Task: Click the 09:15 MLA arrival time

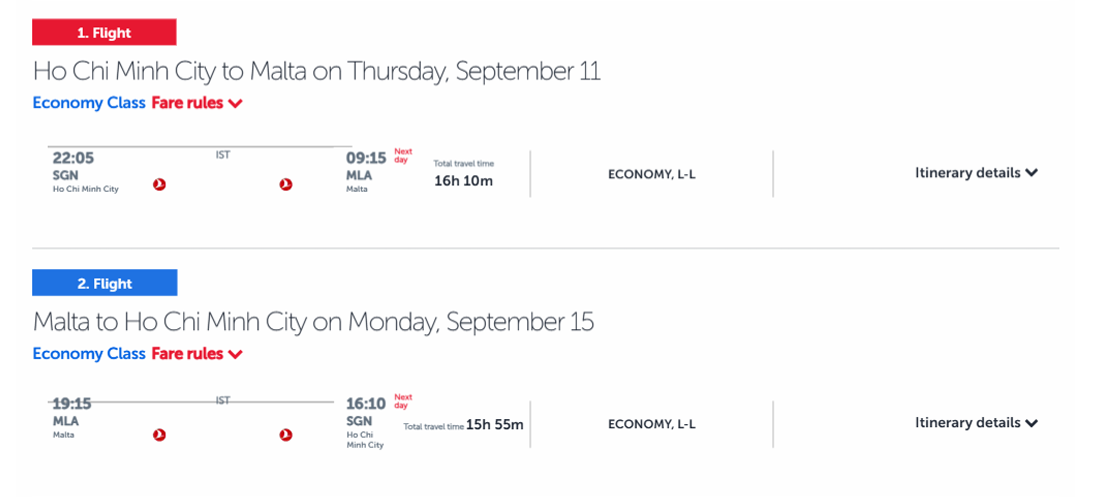Action: (366, 158)
